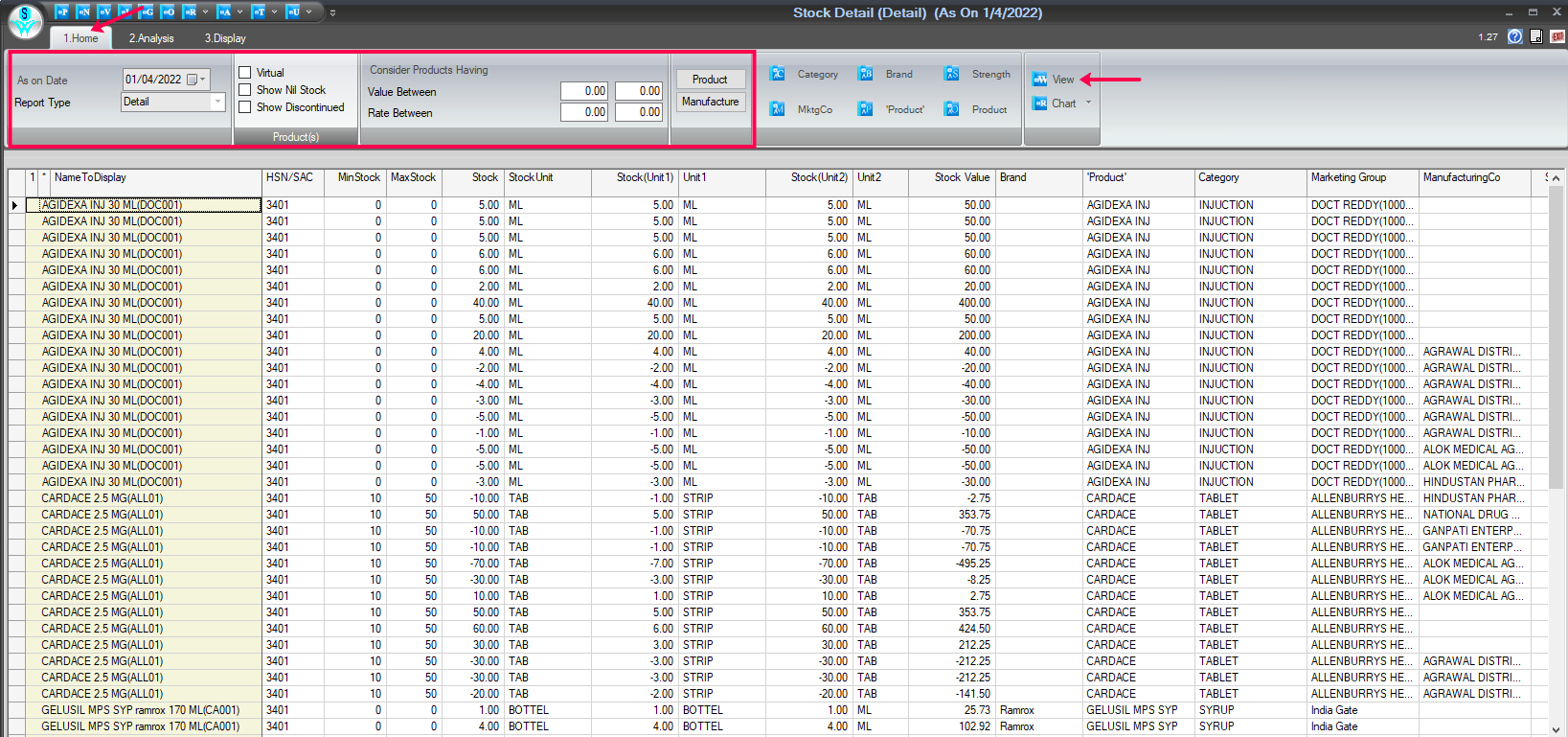This screenshot has width=1568, height=737.
Task: Select first AGIDEXA INJ 30 ML(DOC001) row
Action: 144,205
